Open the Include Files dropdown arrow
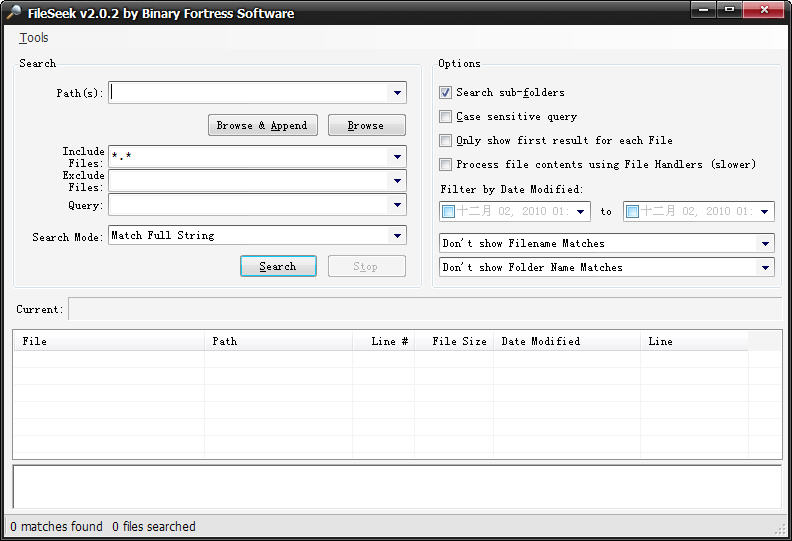This screenshot has width=792, height=541. 398,158
